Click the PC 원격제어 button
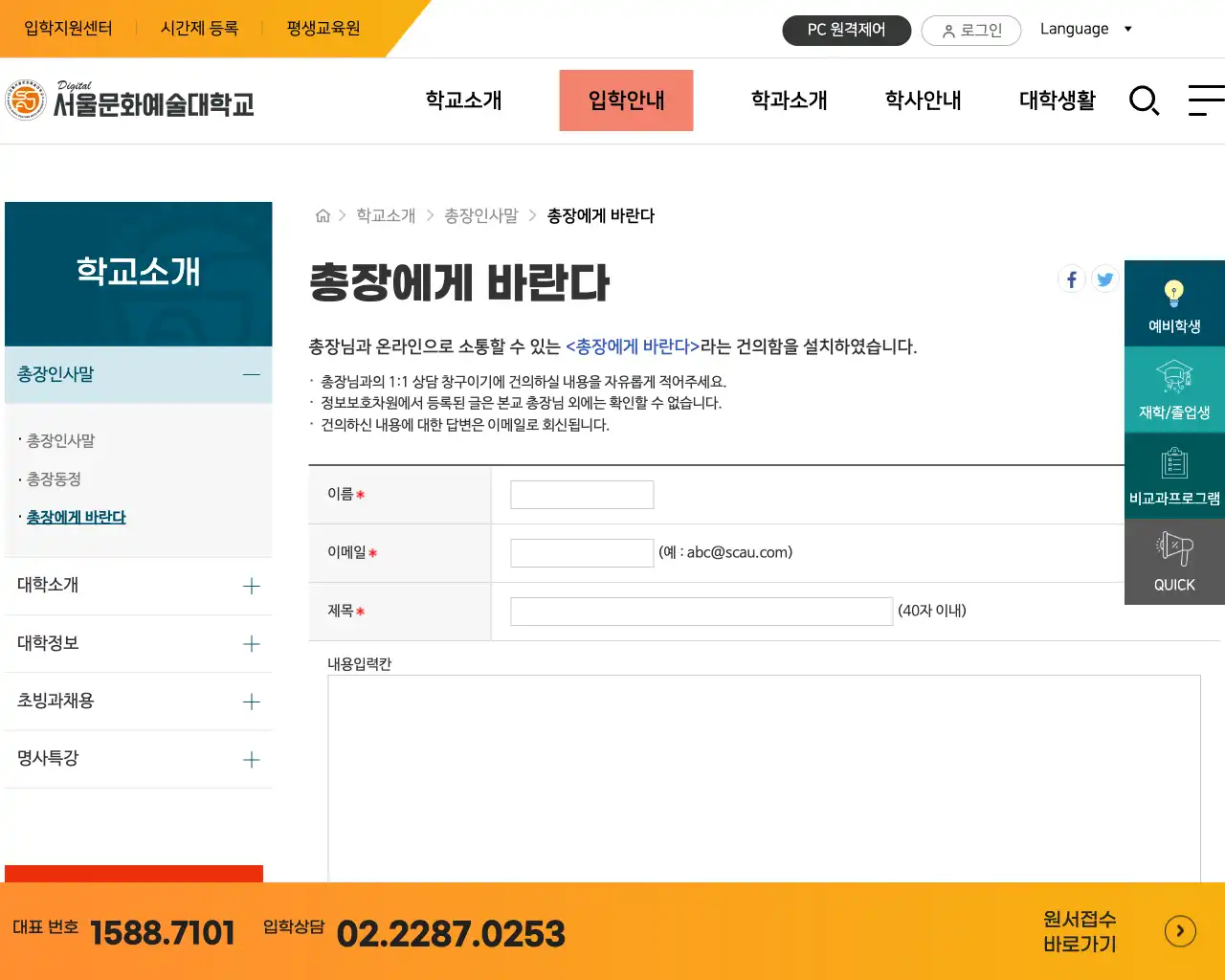Screen dimensions: 1225x980 click(847, 30)
